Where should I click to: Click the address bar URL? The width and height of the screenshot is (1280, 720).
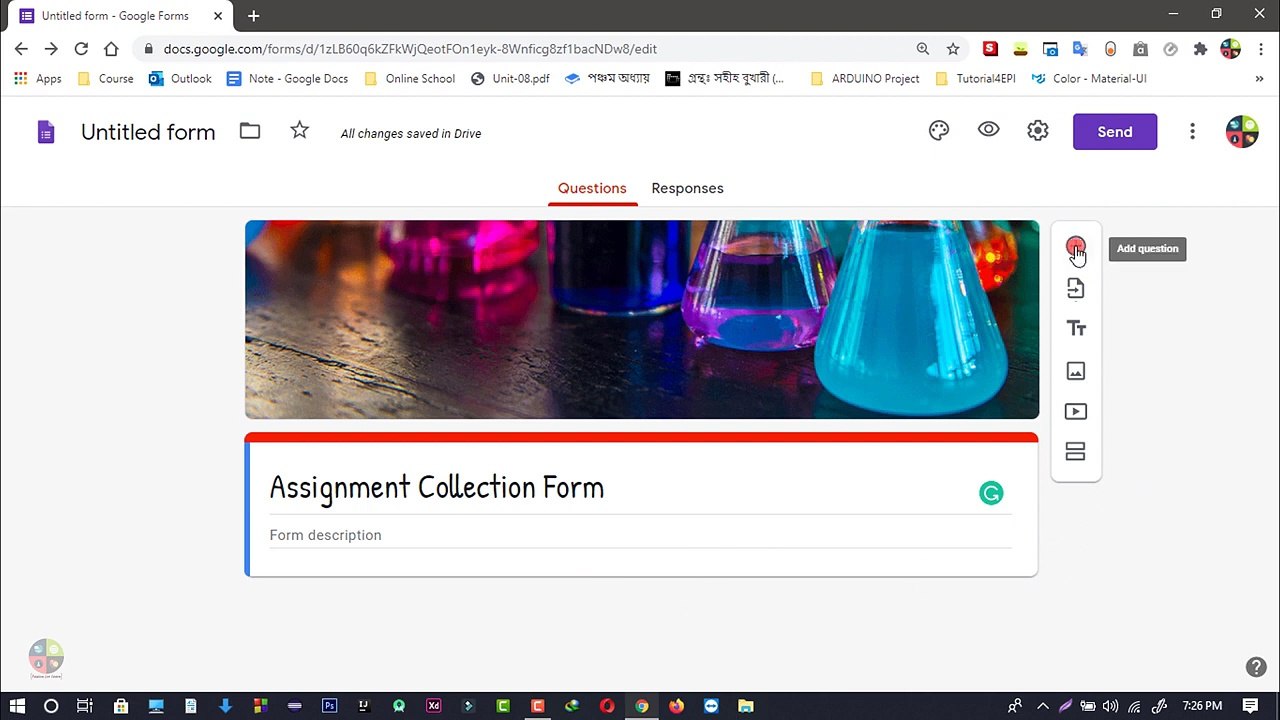pyautogui.click(x=410, y=49)
